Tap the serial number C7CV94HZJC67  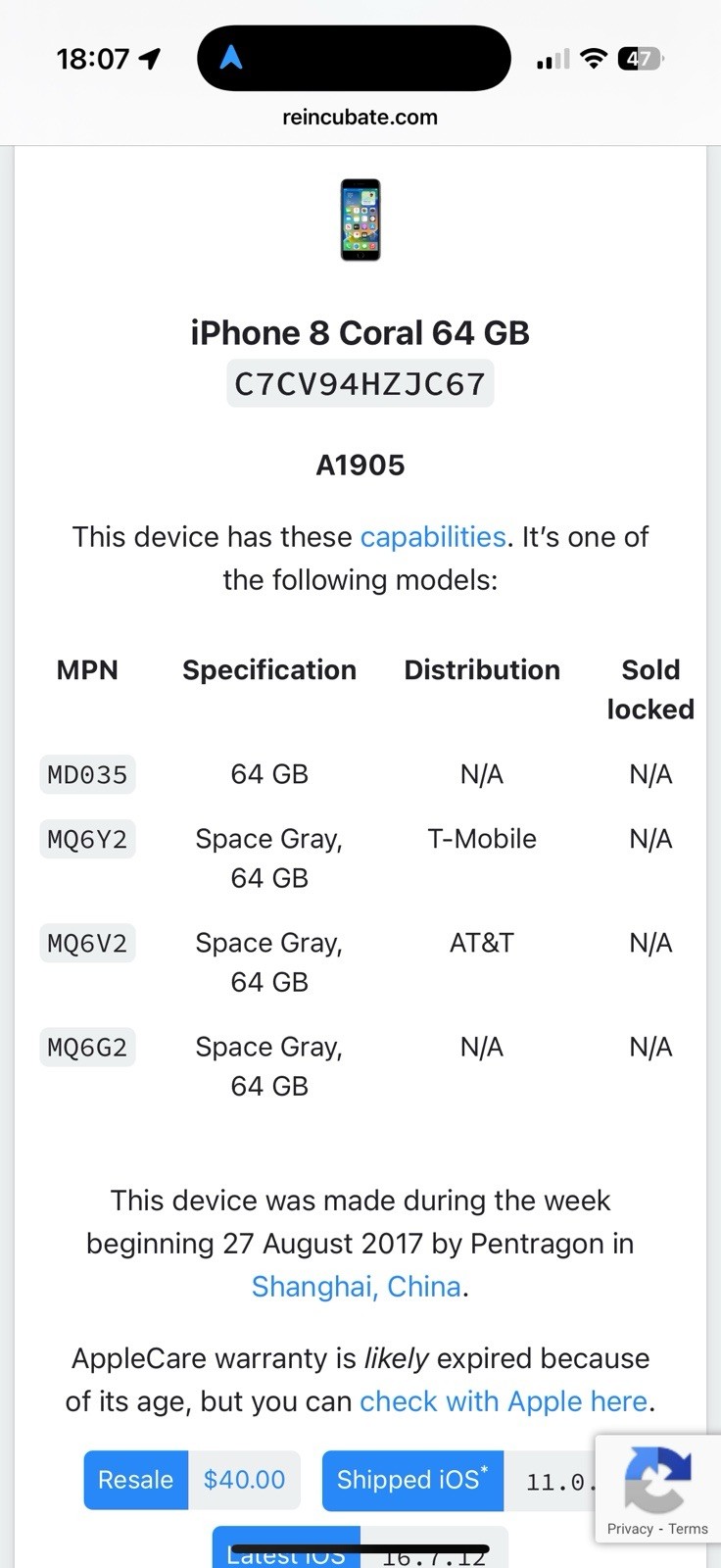pyautogui.click(x=360, y=383)
